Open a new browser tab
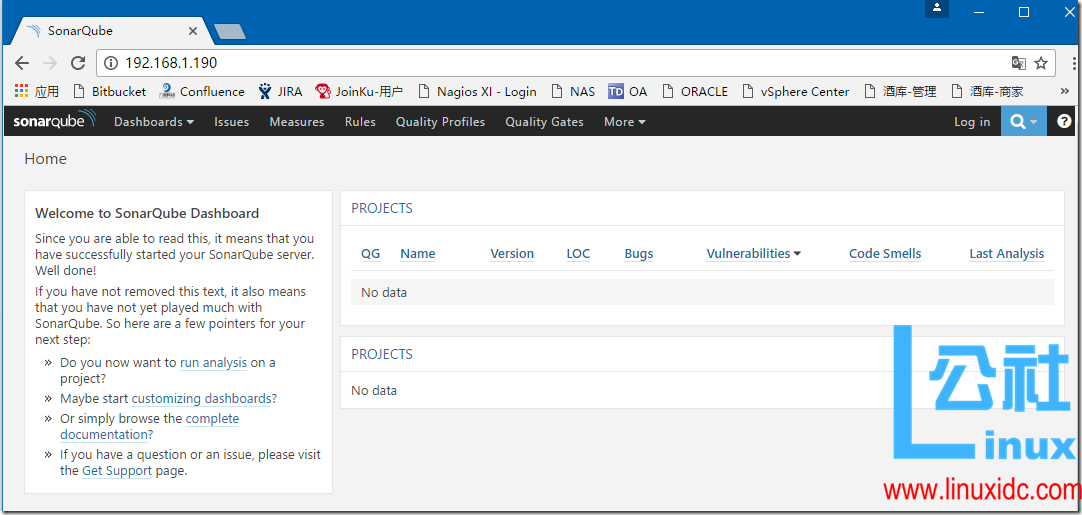The width and height of the screenshot is (1082, 515). pyautogui.click(x=230, y=32)
